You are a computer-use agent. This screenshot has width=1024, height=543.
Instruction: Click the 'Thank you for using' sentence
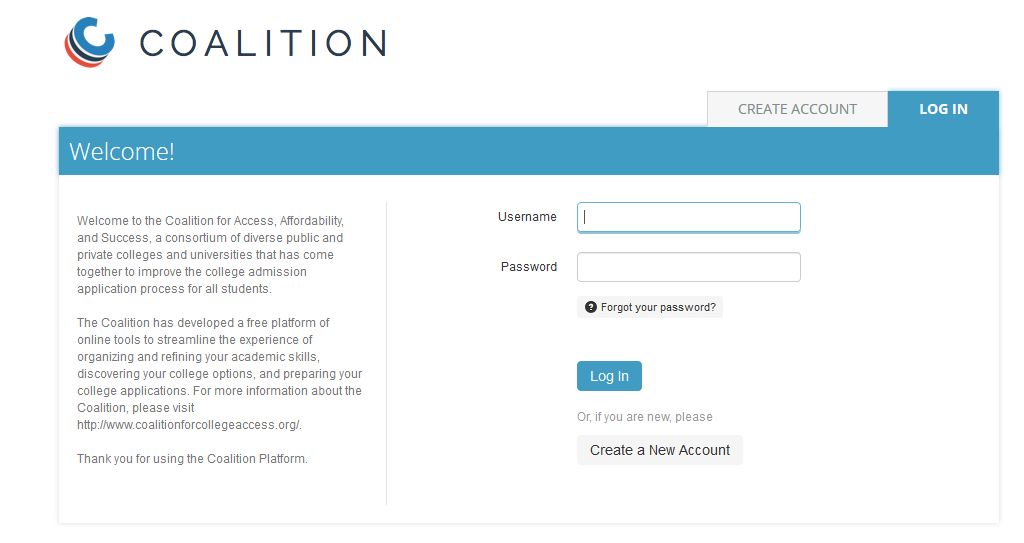click(x=192, y=459)
